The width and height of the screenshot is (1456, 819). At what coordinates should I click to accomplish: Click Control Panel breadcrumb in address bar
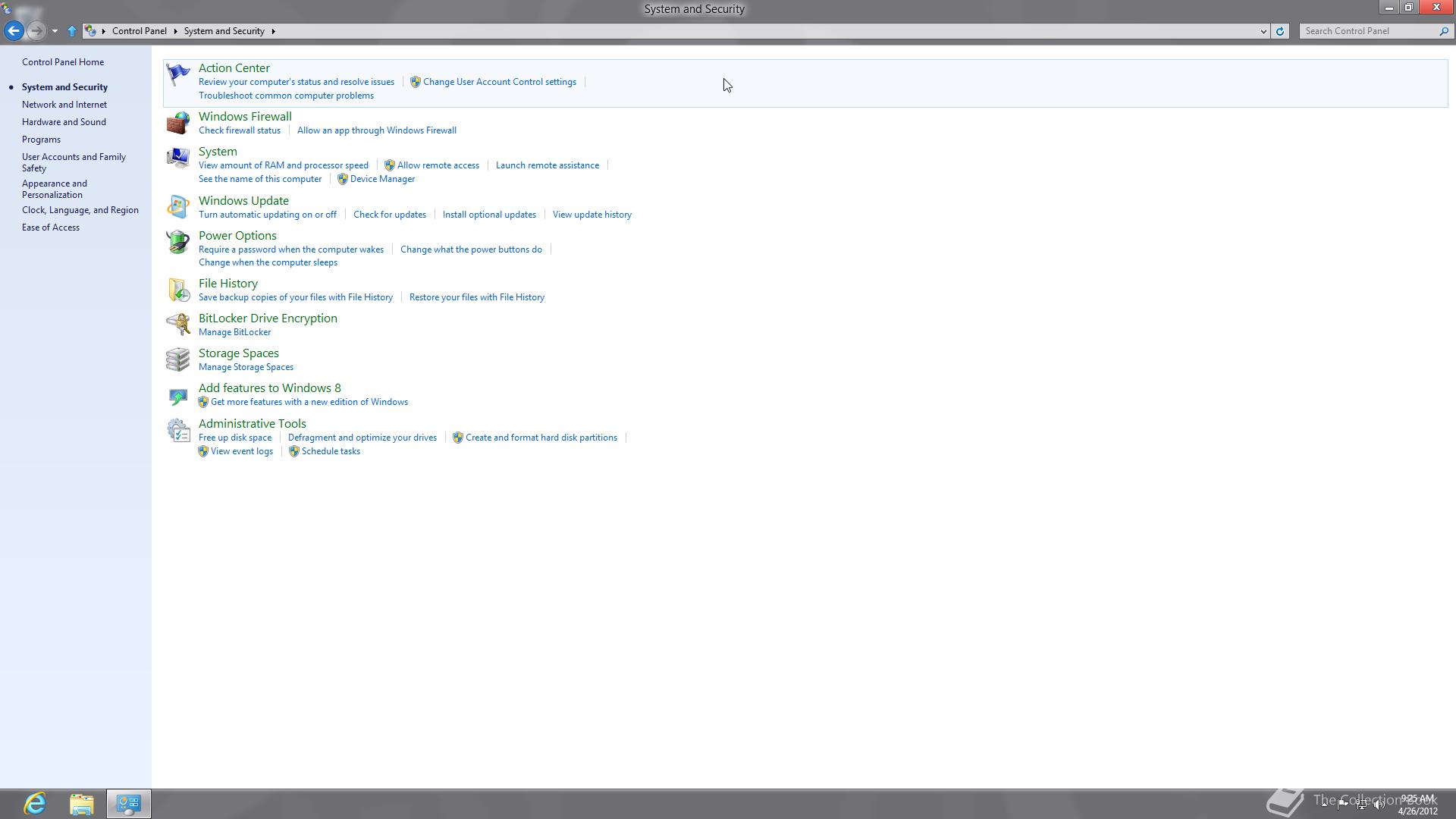pos(140,31)
